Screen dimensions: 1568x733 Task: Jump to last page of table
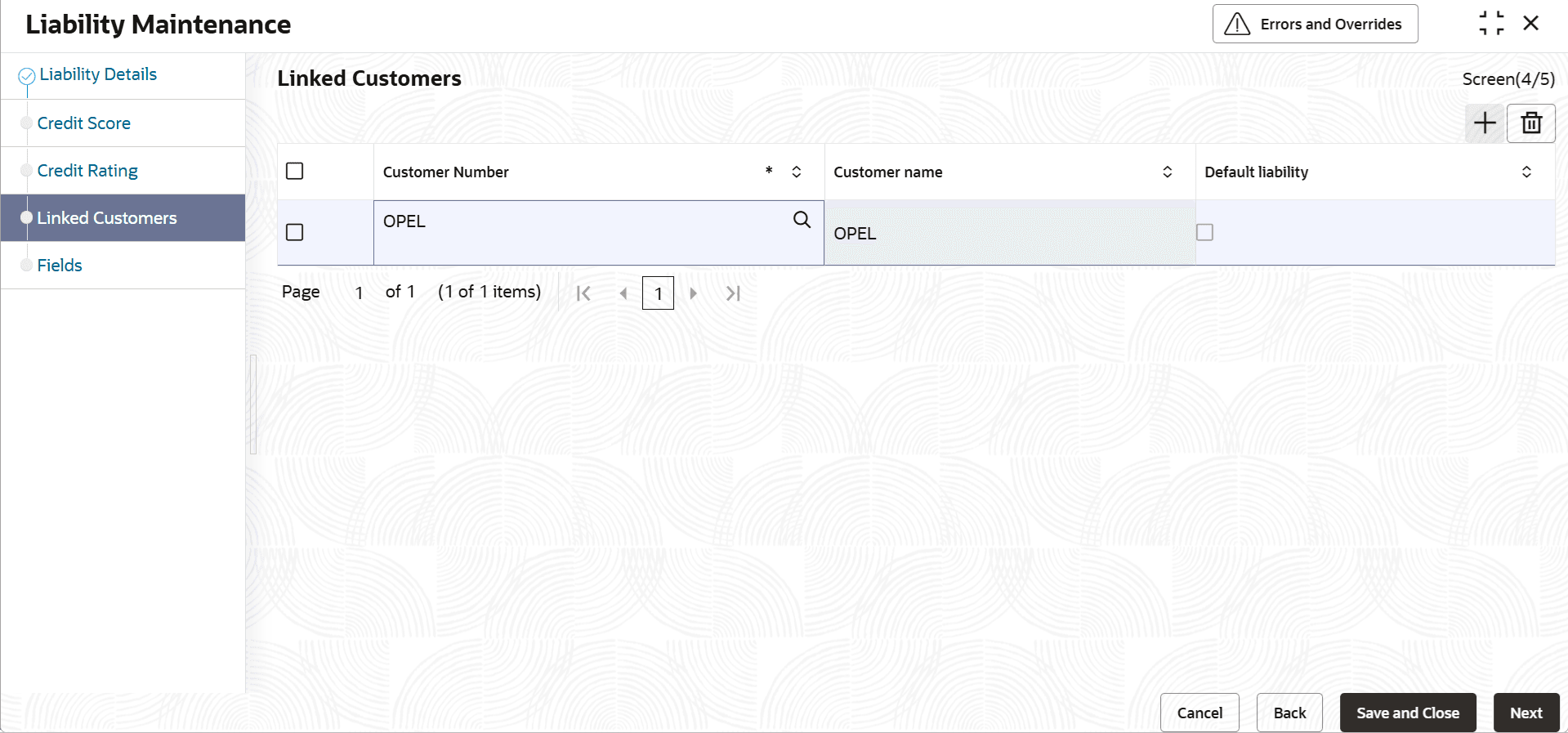pos(733,293)
